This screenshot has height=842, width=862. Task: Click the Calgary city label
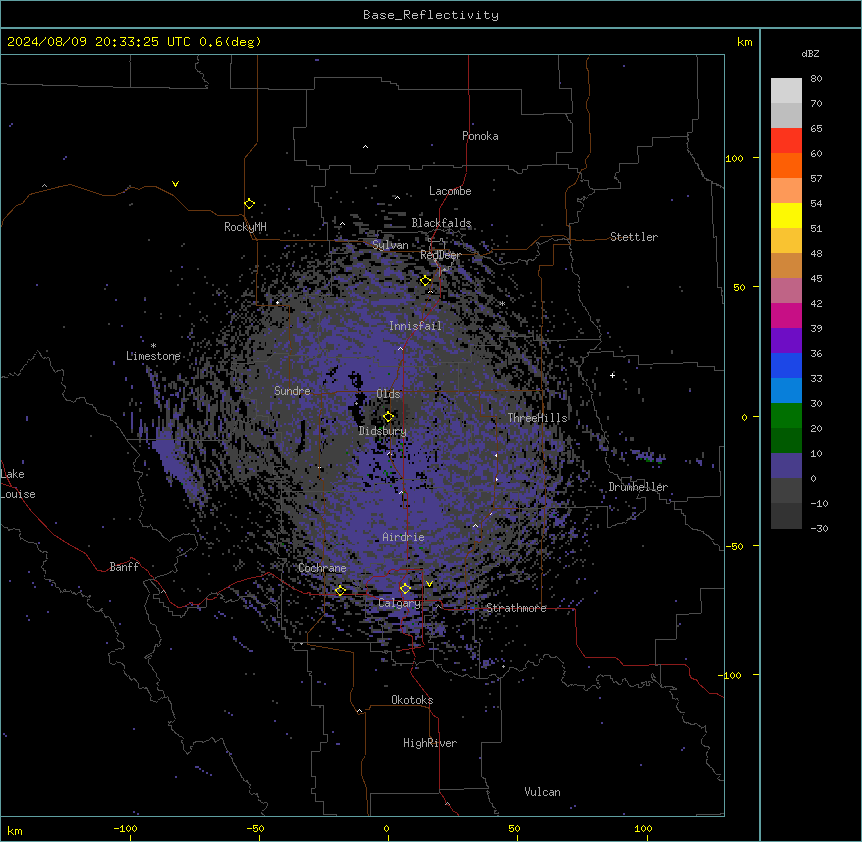click(399, 603)
